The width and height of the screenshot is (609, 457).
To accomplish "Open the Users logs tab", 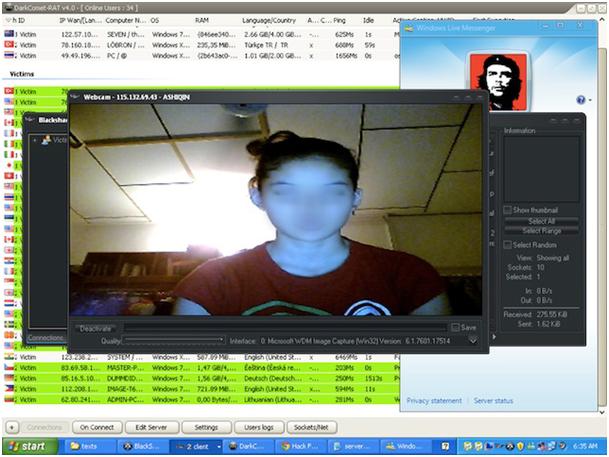I will [260, 427].
